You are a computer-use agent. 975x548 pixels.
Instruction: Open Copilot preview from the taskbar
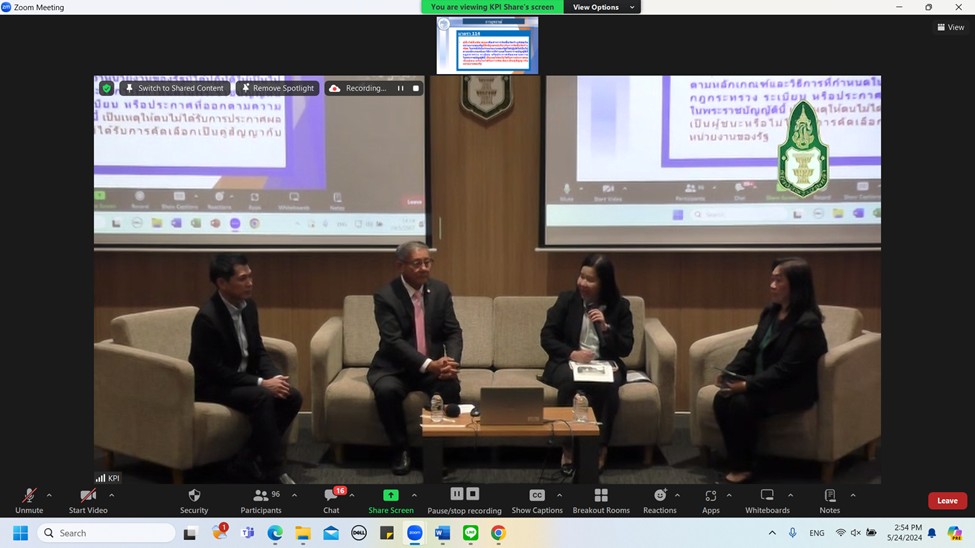954,533
